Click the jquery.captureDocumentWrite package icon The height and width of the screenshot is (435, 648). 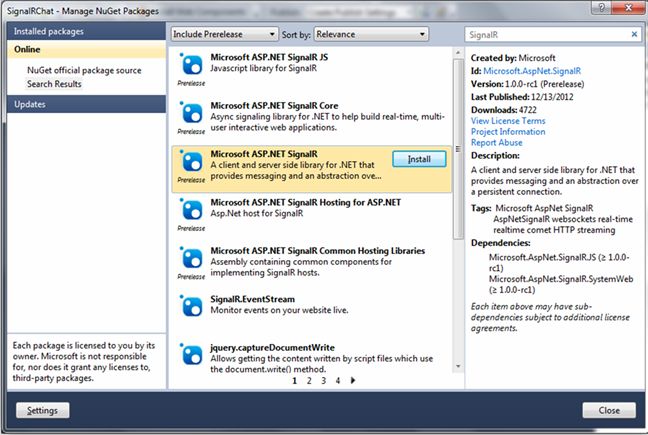pyautogui.click(x=191, y=354)
